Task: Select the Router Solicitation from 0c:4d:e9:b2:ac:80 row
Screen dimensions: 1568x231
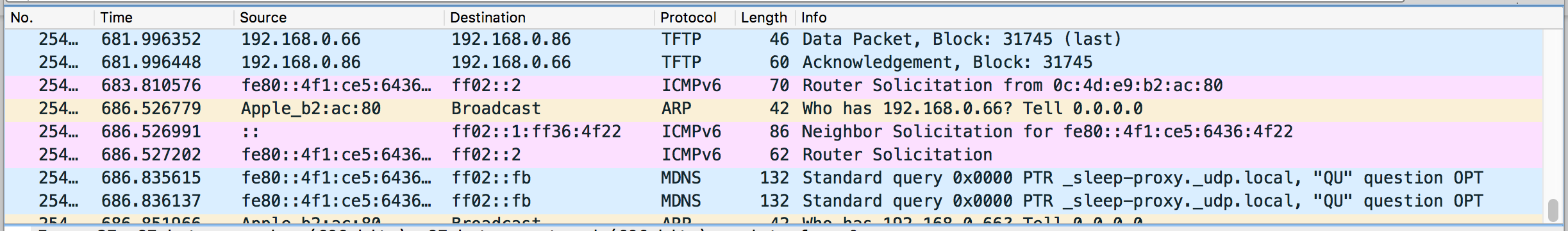Action: tap(774, 85)
